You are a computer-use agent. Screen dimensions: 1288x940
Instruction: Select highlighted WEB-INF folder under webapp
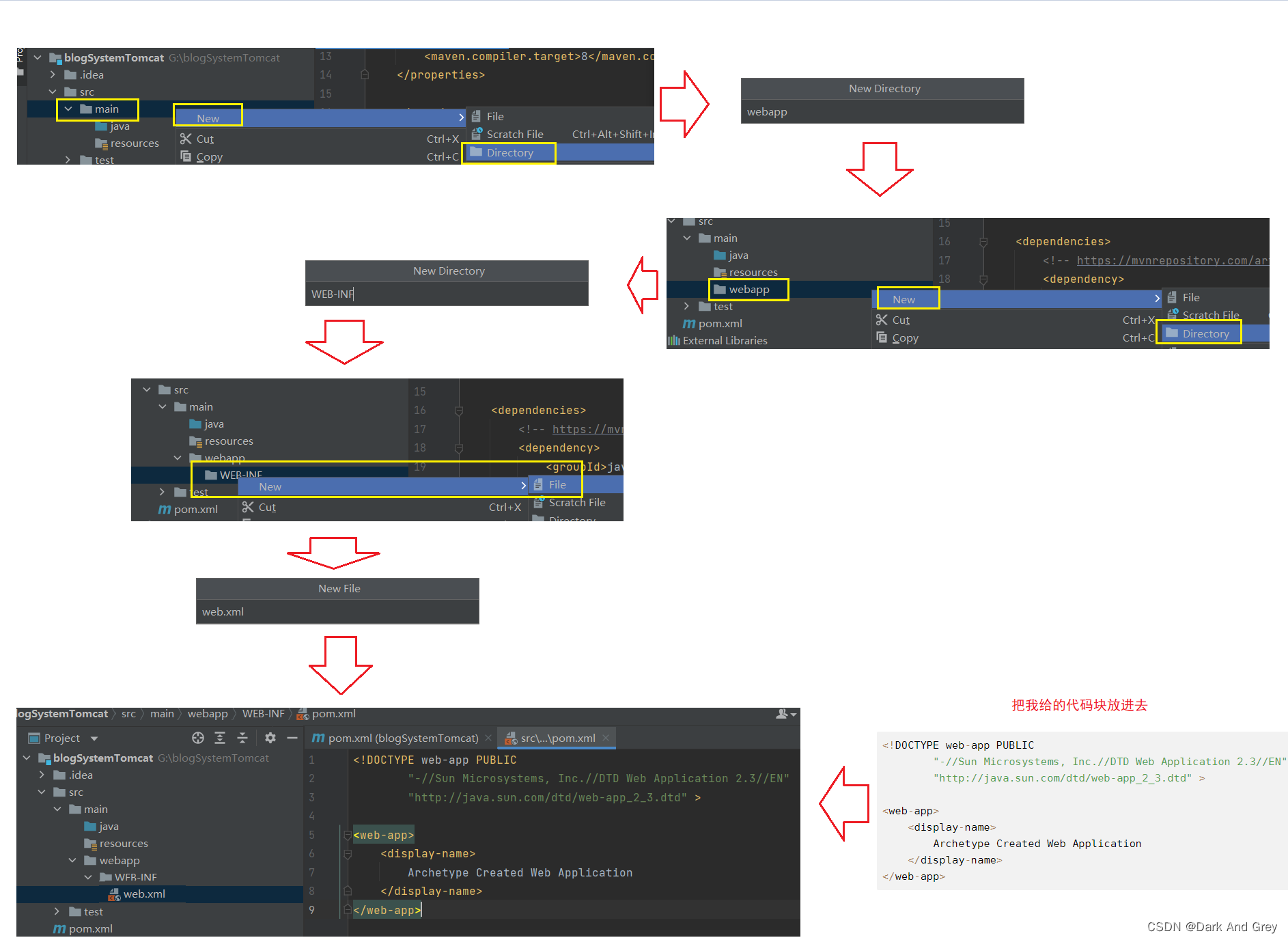241,475
